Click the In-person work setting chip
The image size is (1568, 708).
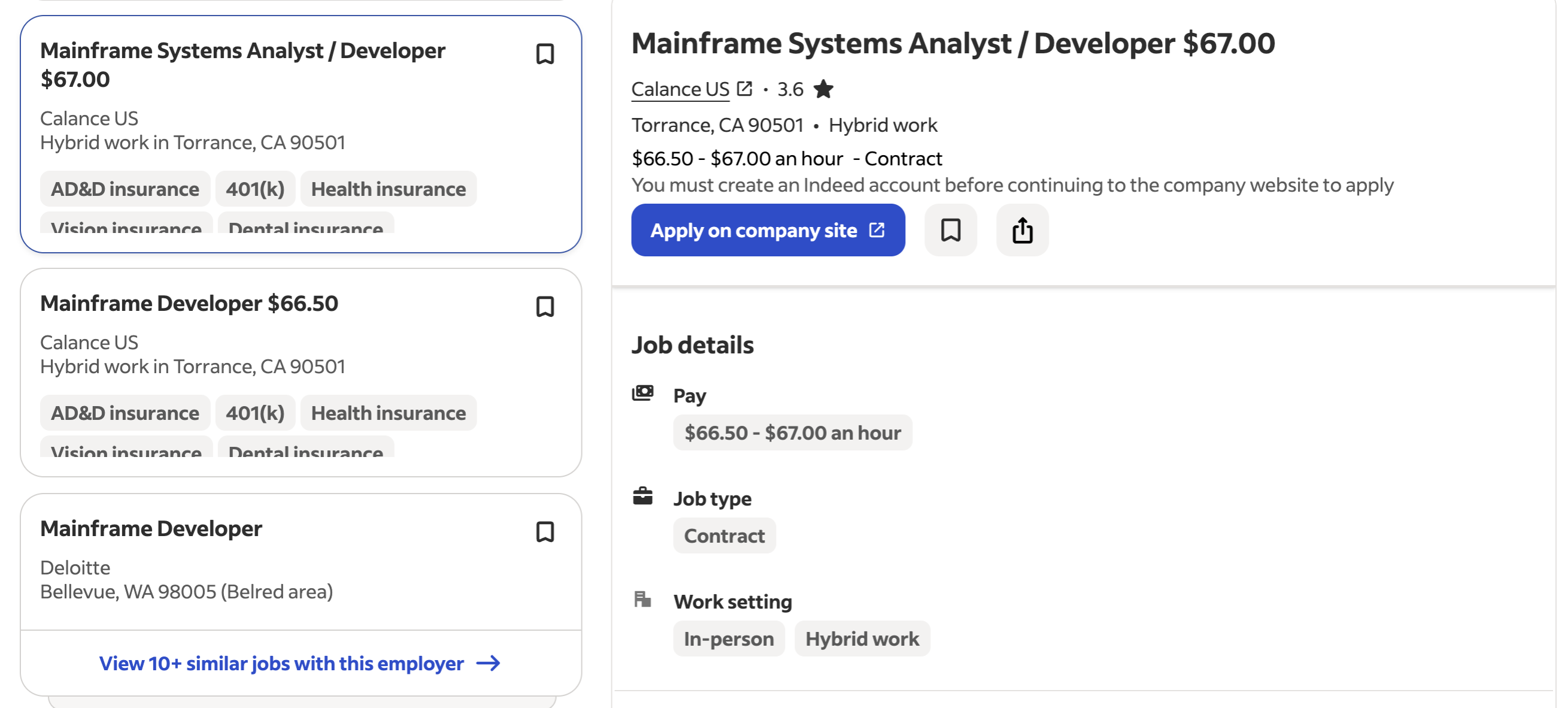729,639
